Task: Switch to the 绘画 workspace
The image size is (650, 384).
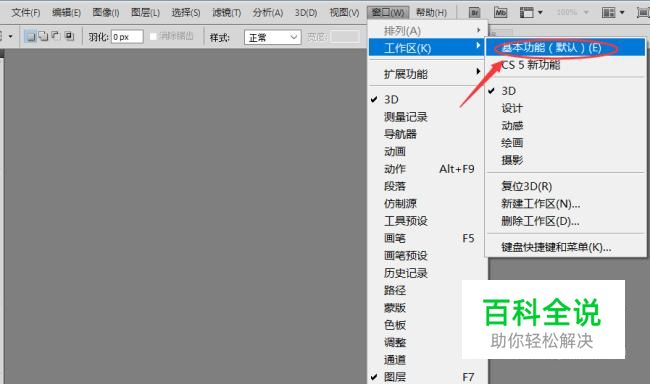Action: pos(566,143)
